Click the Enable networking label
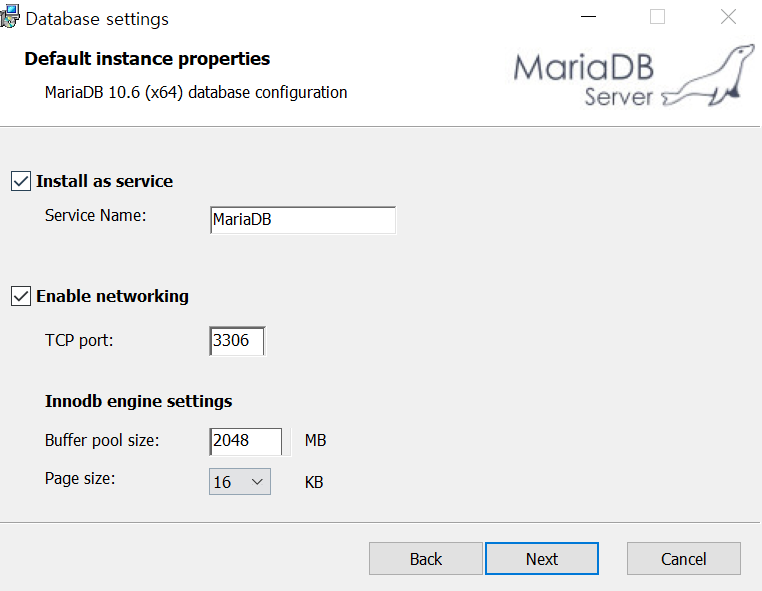This screenshot has width=762, height=591. click(x=112, y=296)
